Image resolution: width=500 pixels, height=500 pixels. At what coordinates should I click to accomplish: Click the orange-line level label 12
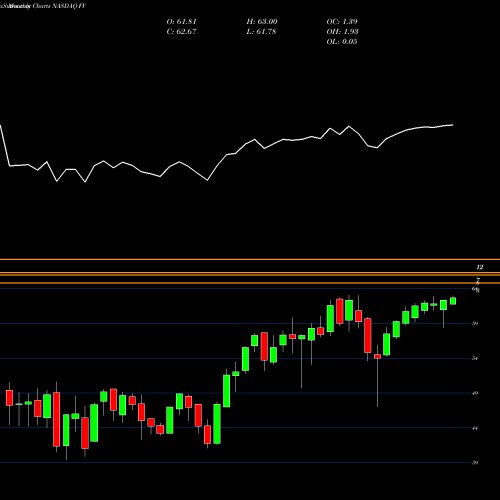pos(480,267)
